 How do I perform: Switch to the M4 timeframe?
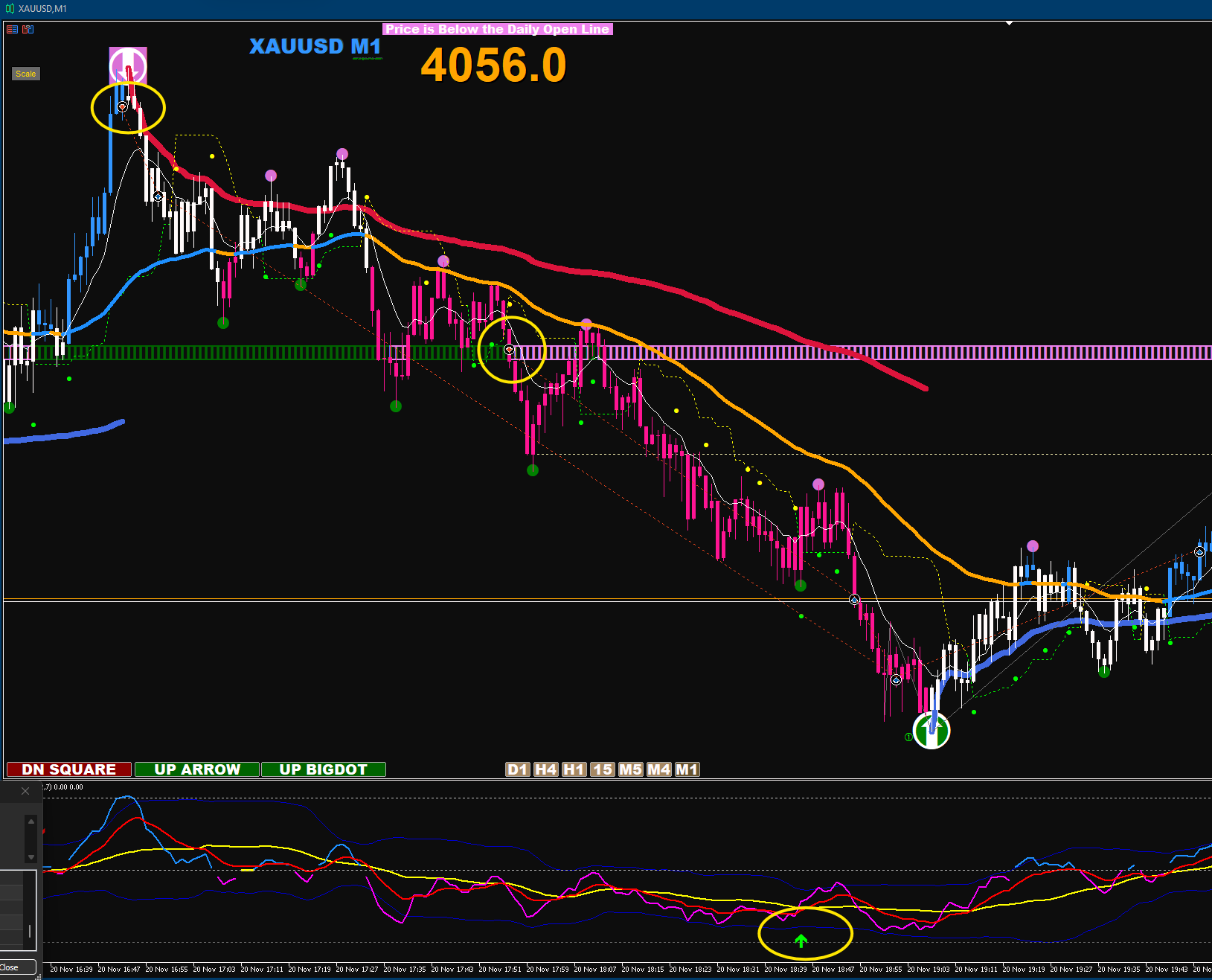coord(658,769)
